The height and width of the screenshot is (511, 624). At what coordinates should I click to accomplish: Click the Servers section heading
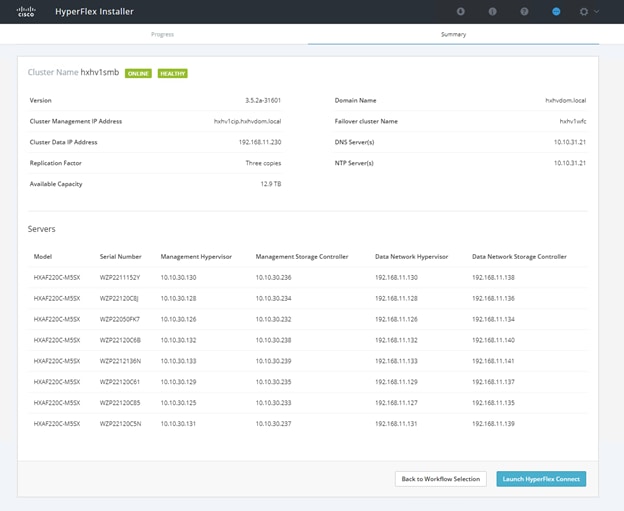point(41,229)
